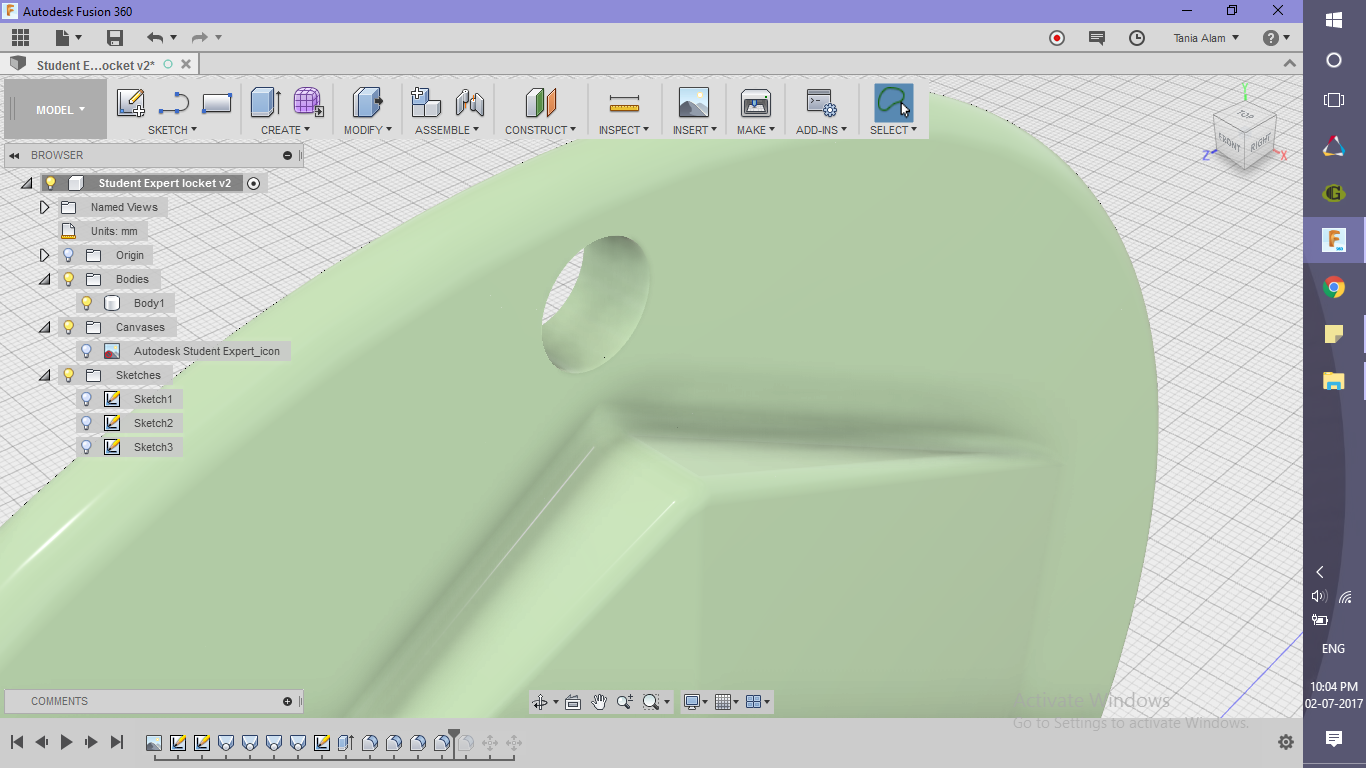Image resolution: width=1366 pixels, height=768 pixels.
Task: Select the 2-Point Rectangle tool icon
Action: pos(217,103)
